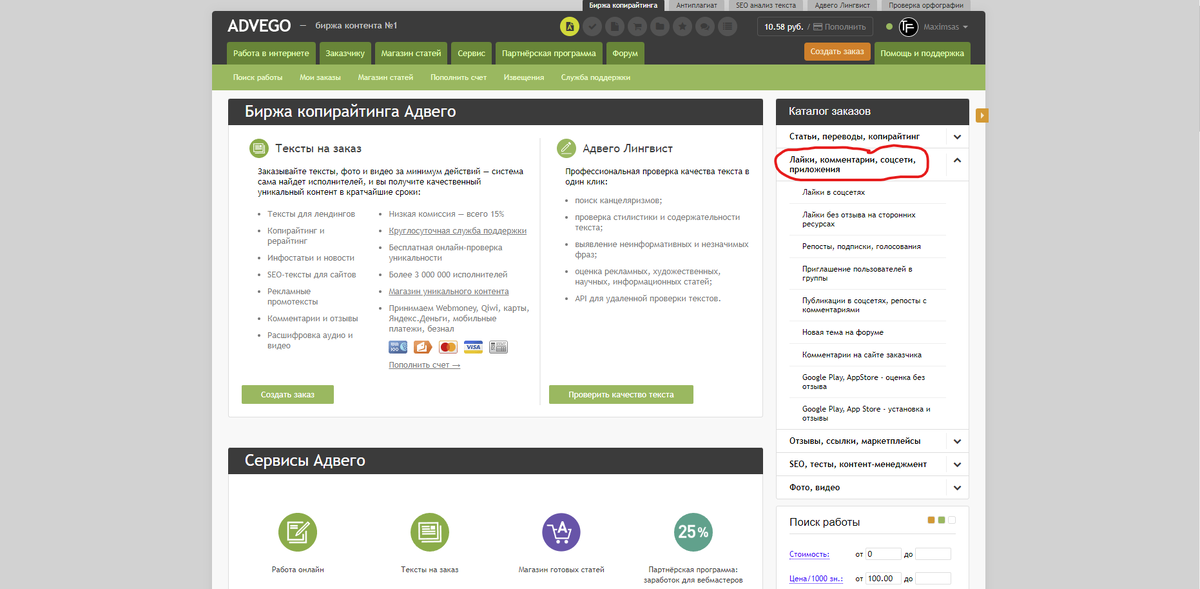Click Проверить качество текста button

click(x=621, y=394)
